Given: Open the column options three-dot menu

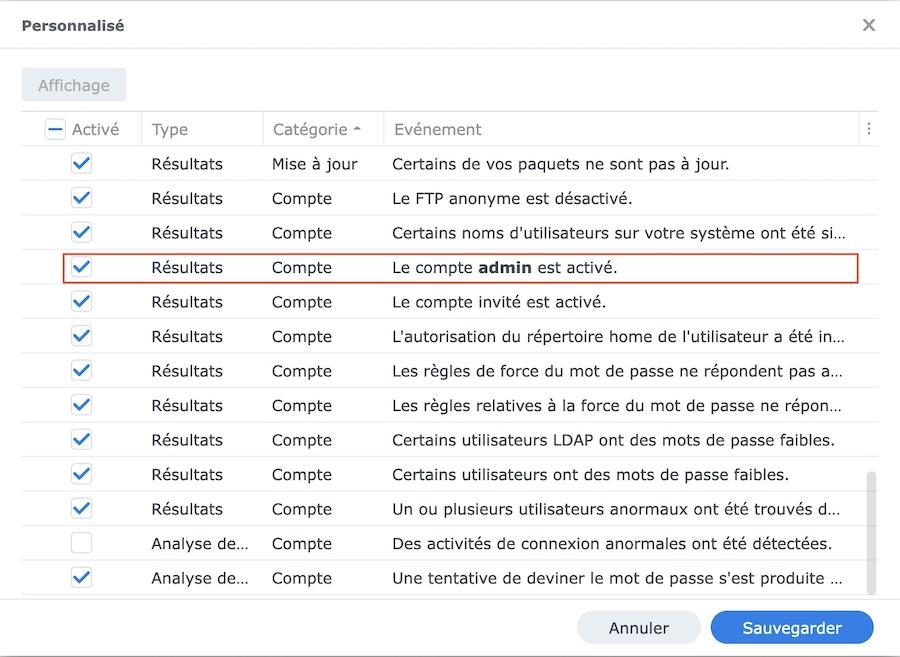Looking at the screenshot, I should [x=868, y=129].
